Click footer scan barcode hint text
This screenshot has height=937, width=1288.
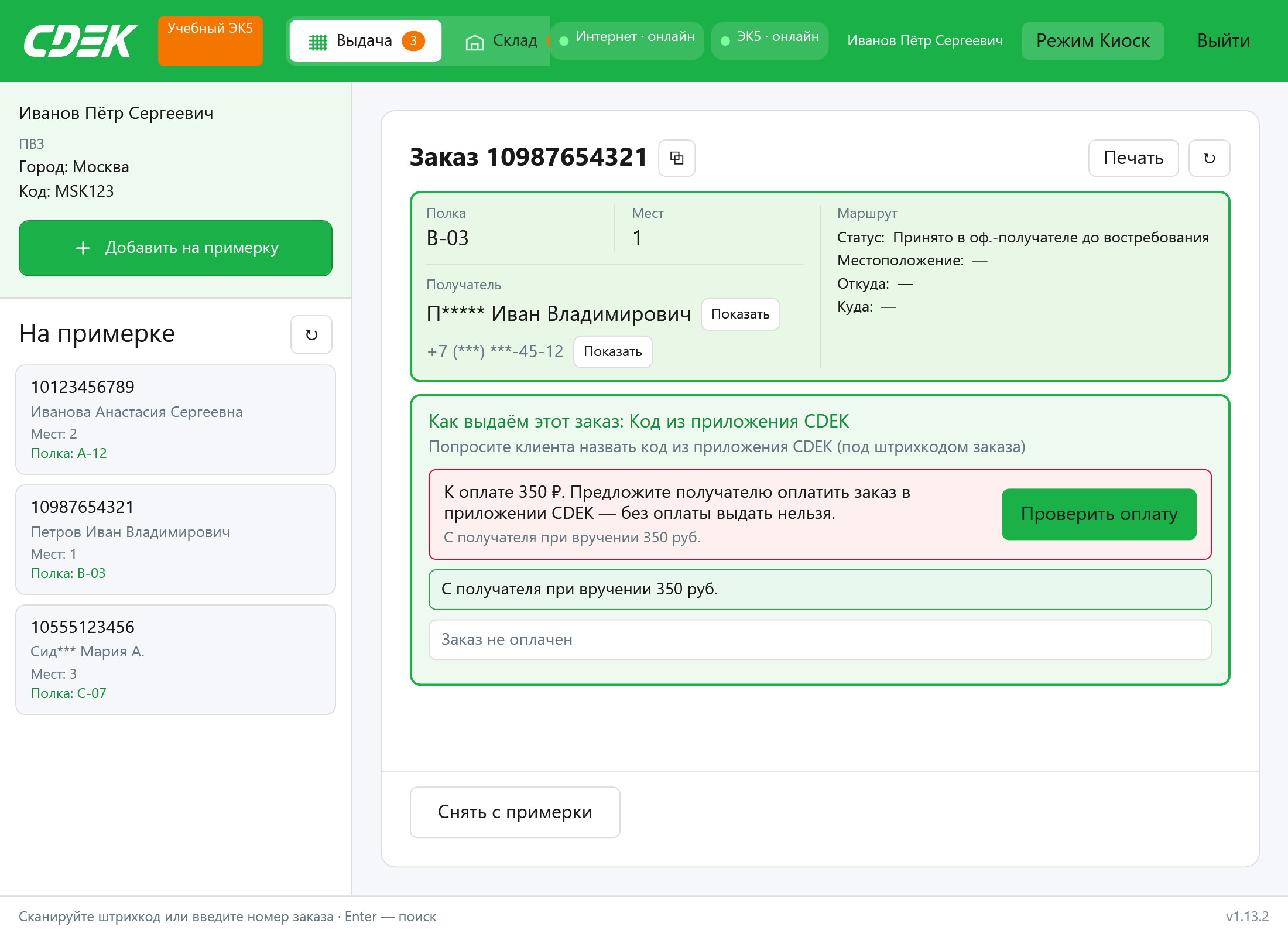pos(227,917)
